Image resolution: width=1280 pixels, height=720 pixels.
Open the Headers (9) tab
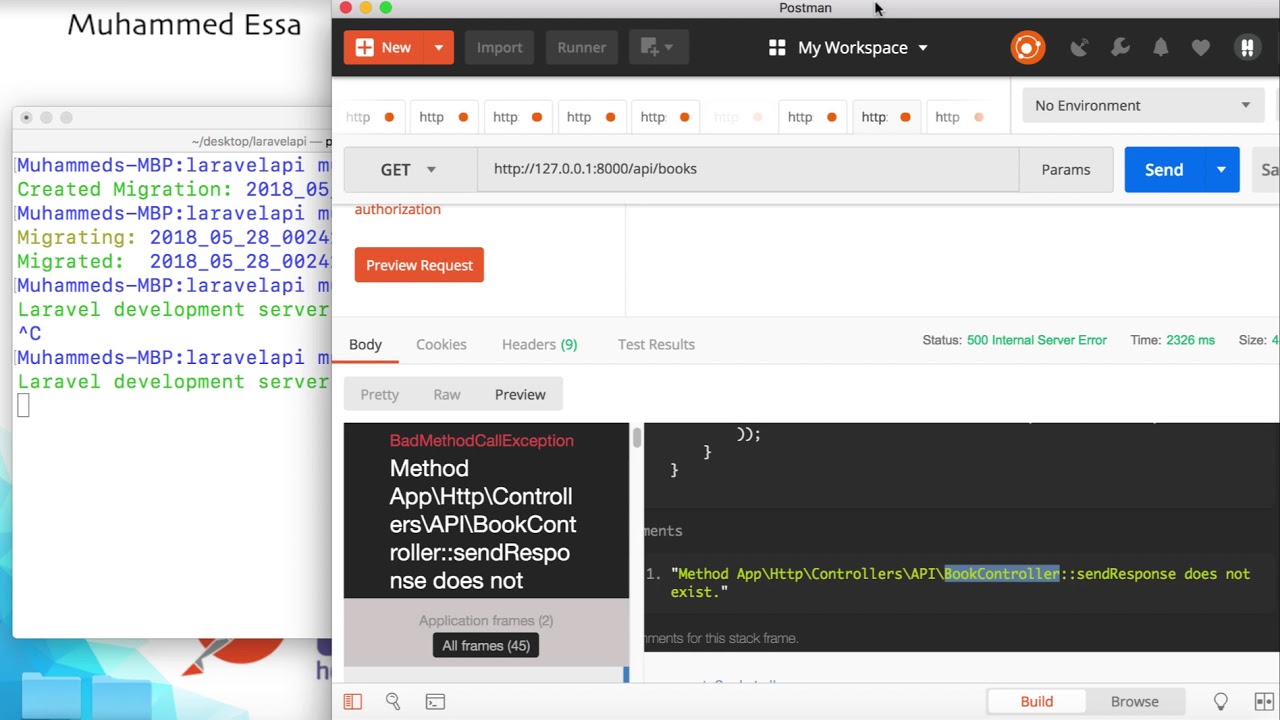pyautogui.click(x=539, y=344)
